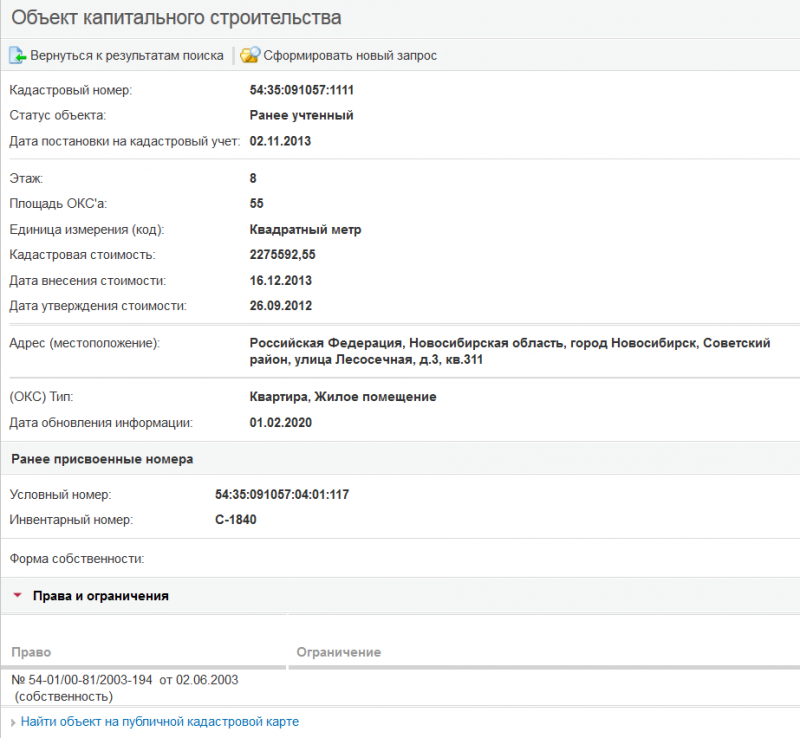This screenshot has height=738, width=800.
Task: Click 'Сформировать новый запрос' text
Action: [349, 56]
